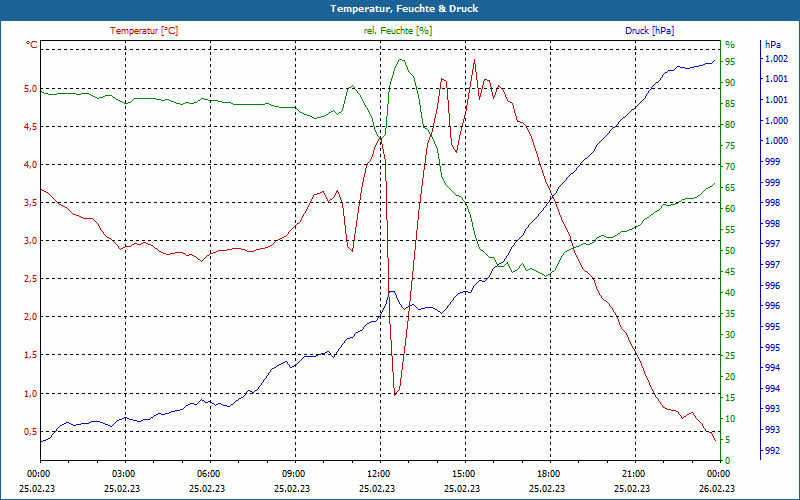Viewport: 800px width, 500px height.
Task: Click the 18:00 time label
Action: pos(548,473)
